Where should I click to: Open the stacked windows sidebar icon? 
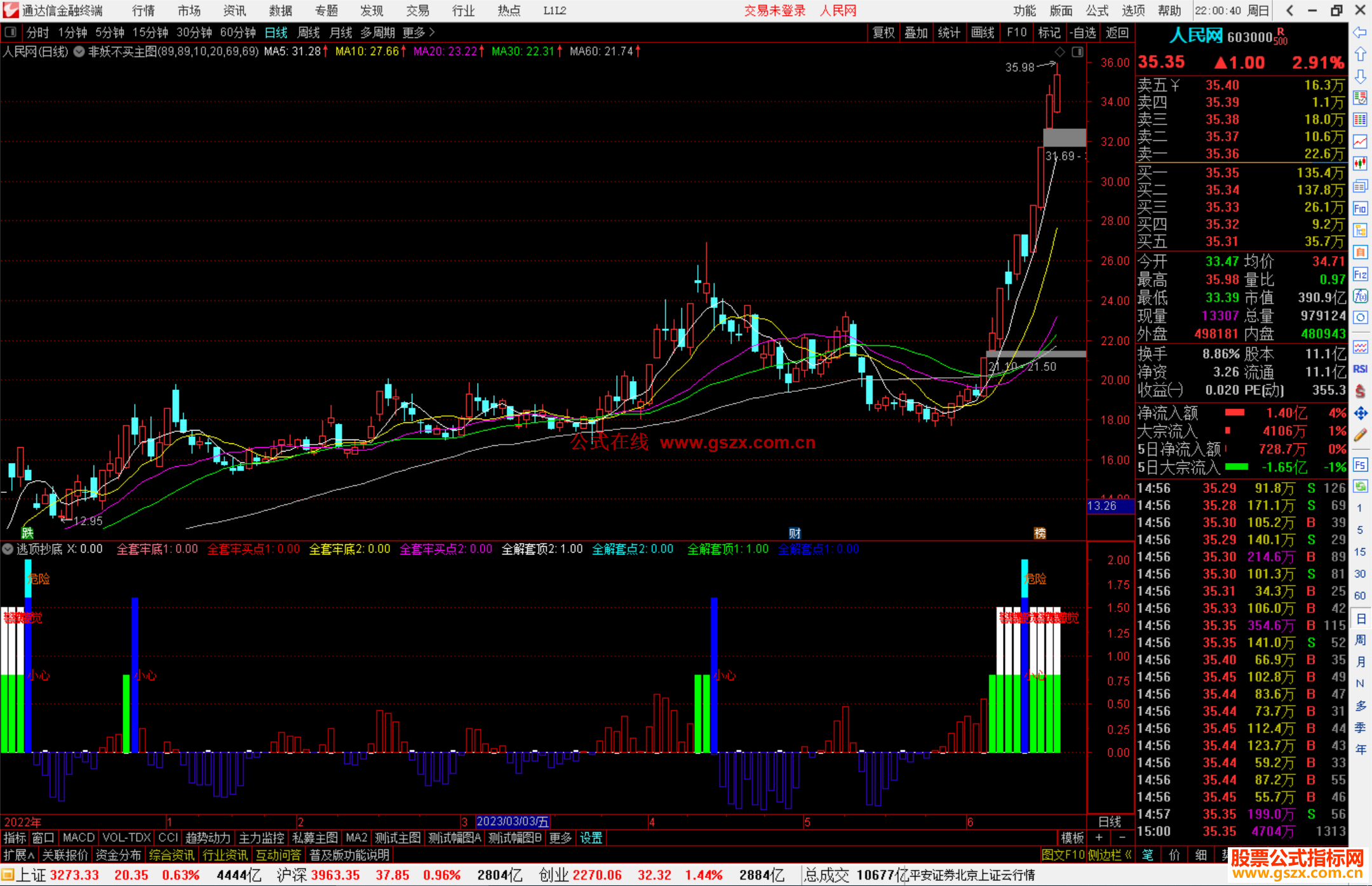(x=1360, y=186)
